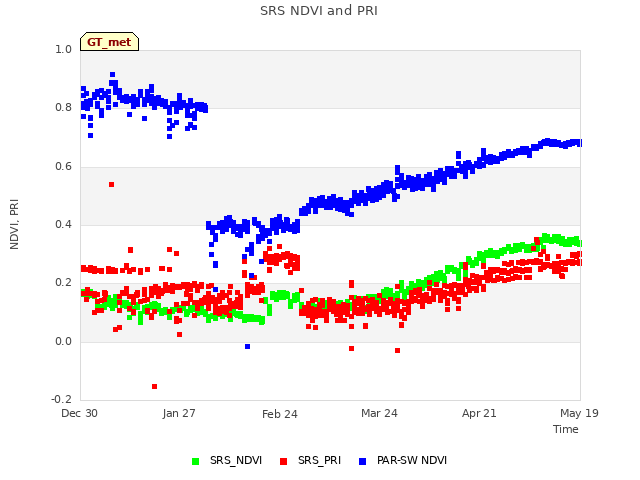The width and height of the screenshot is (640, 480).
Task: Click the Mar 24 x-axis label
Action: [379, 413]
